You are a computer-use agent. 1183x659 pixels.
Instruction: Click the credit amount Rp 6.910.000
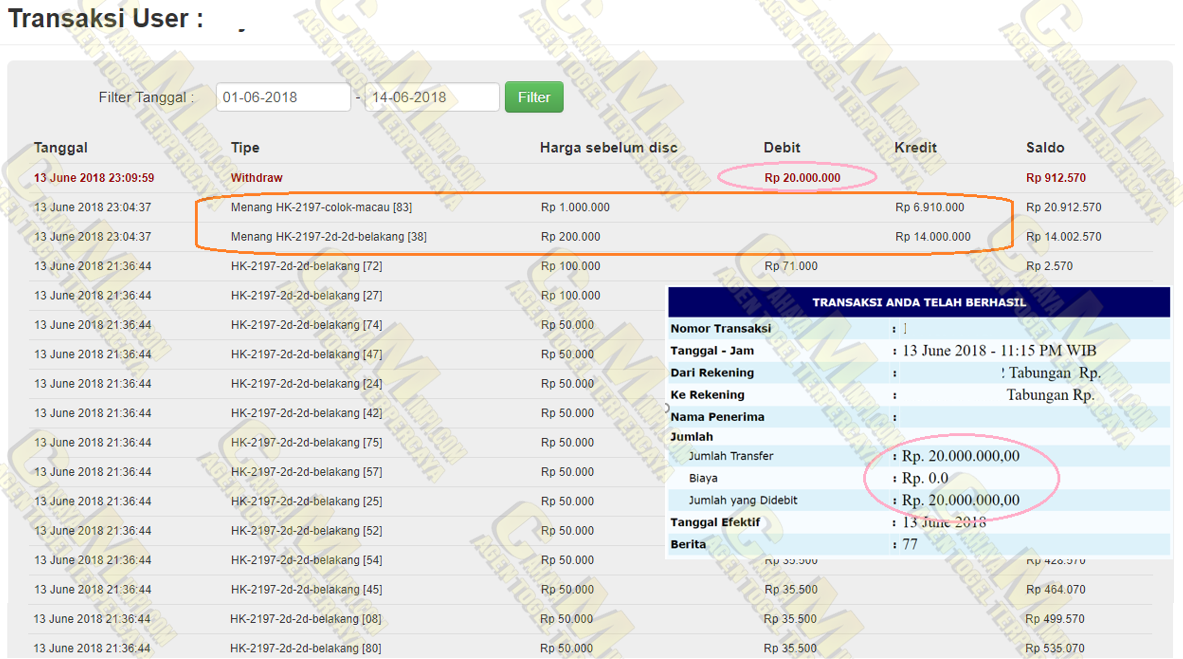(x=929, y=207)
